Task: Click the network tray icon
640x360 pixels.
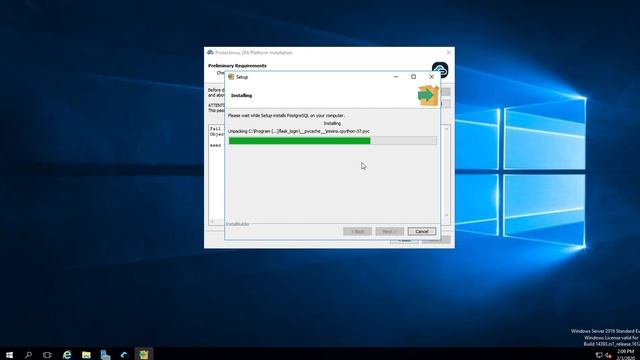Action: coord(599,355)
